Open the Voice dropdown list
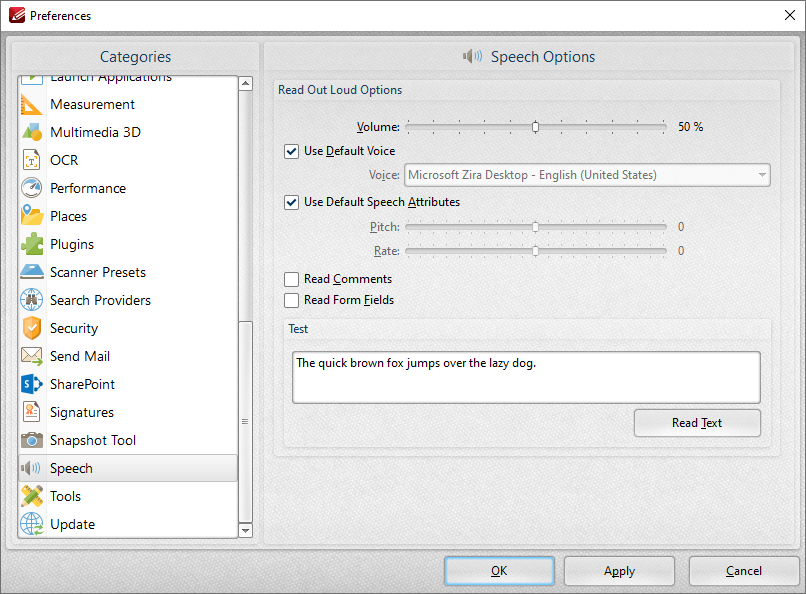 [587, 175]
